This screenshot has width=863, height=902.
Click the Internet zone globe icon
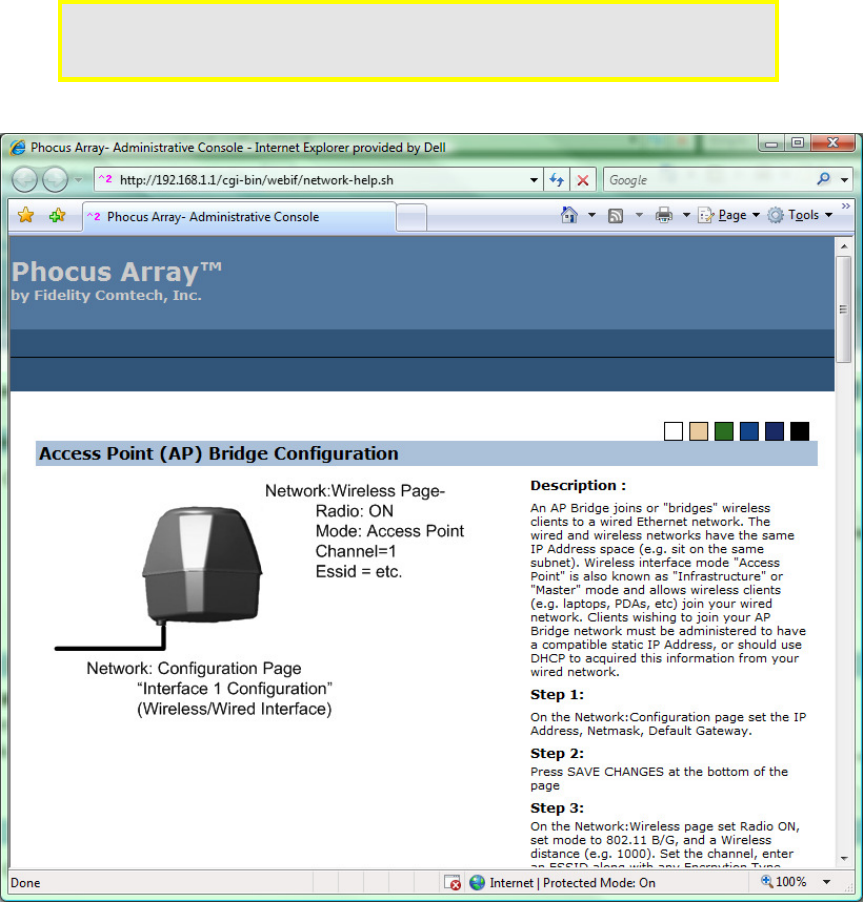477,882
